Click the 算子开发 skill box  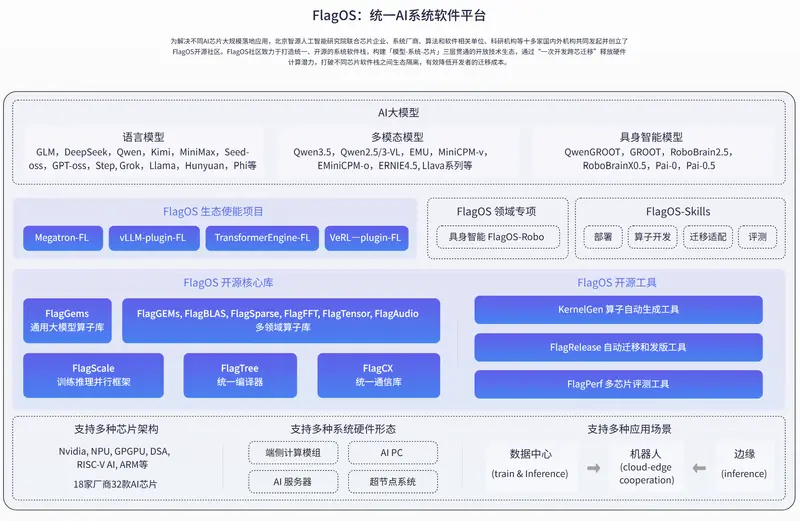pos(652,237)
